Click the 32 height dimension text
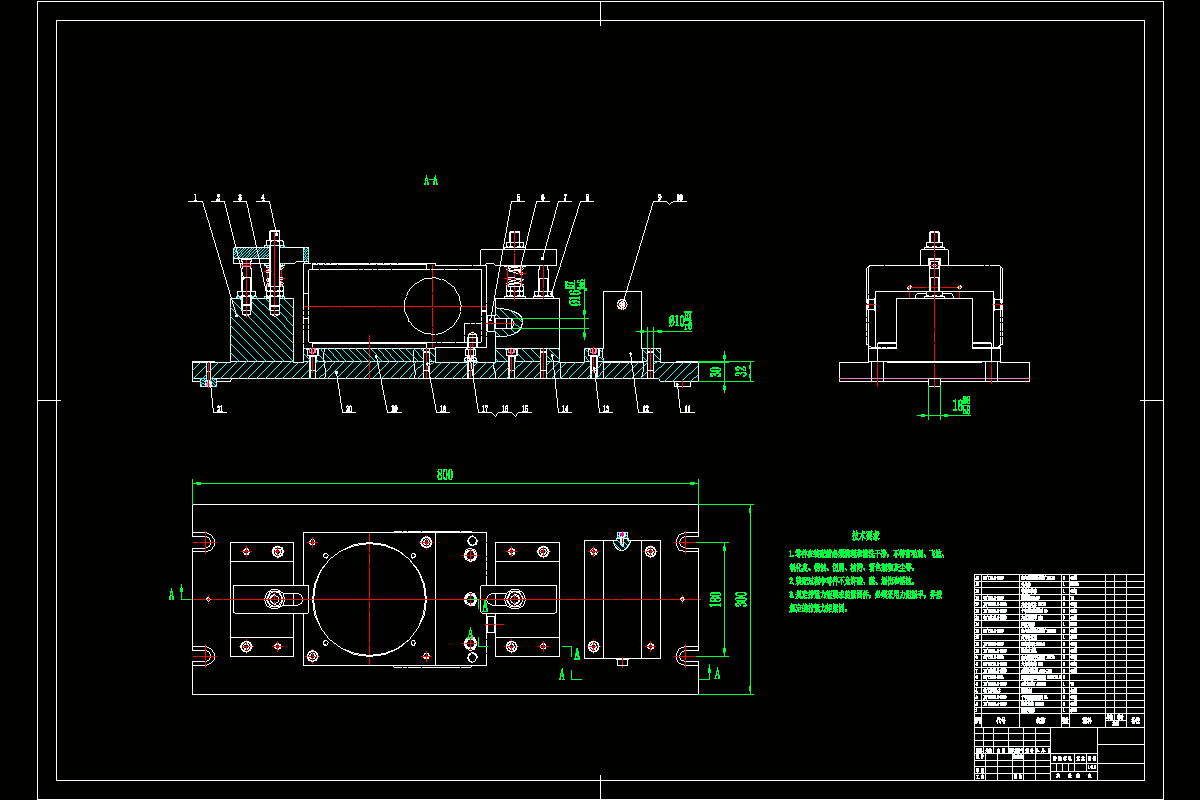Viewport: 1200px width, 800px height. 741,371
